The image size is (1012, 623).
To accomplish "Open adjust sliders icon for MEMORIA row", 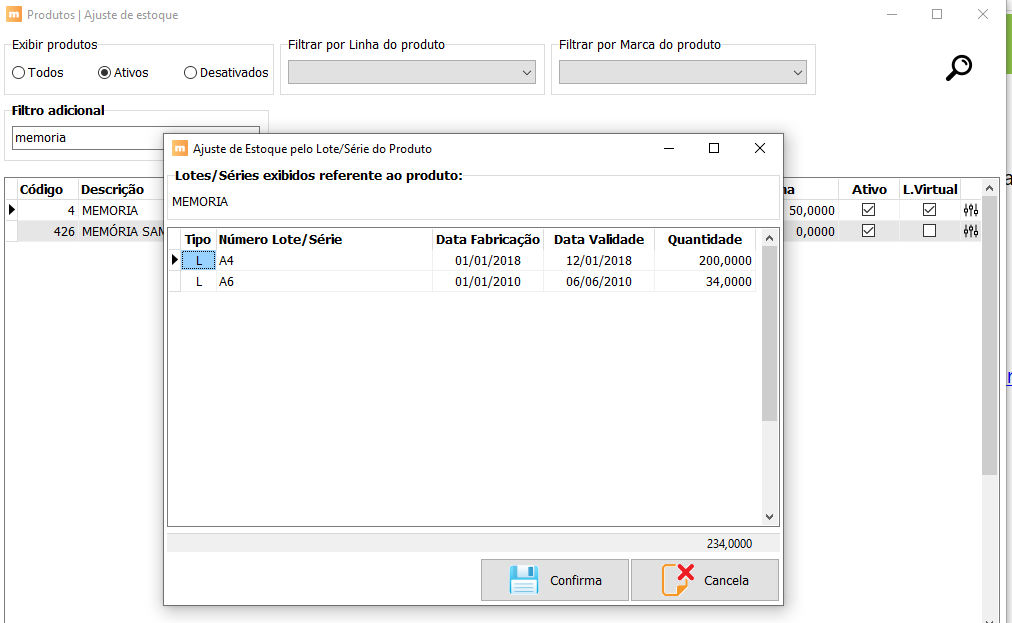I will [971, 210].
